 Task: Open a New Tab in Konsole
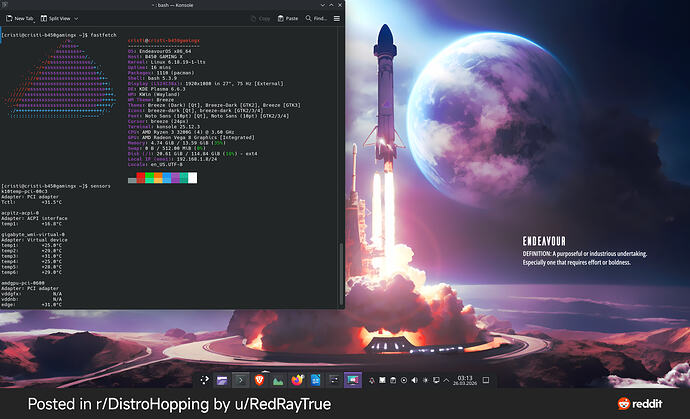[20, 18]
